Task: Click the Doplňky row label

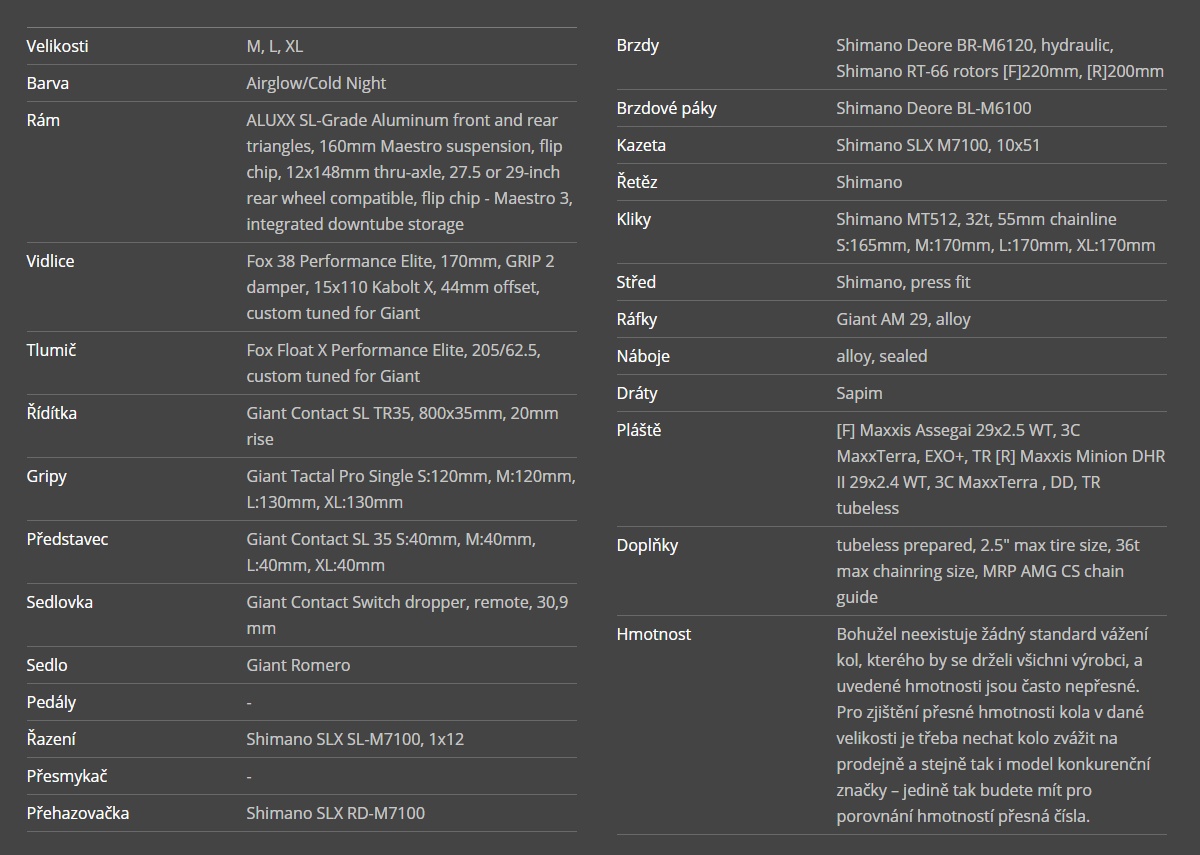Action: tap(647, 545)
